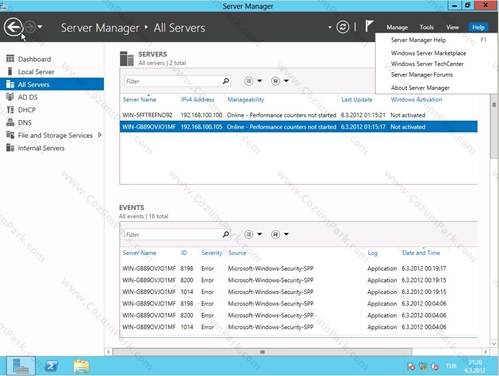Sort events by Log column

pyautogui.click(x=372, y=253)
